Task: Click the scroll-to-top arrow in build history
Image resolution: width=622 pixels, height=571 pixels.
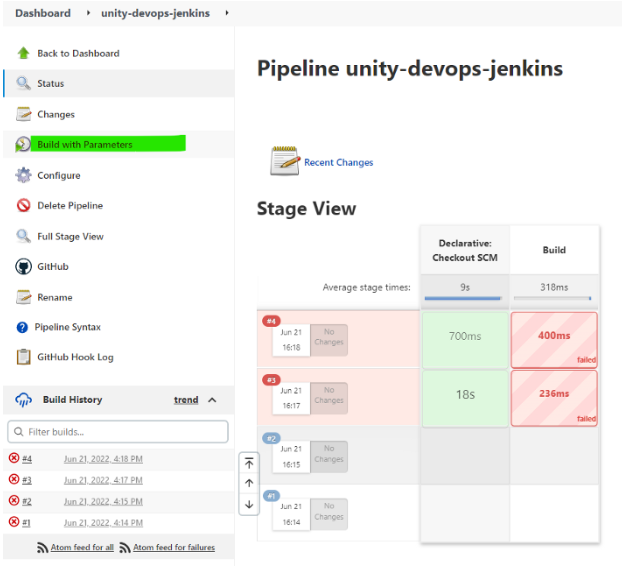Action: pos(249,463)
